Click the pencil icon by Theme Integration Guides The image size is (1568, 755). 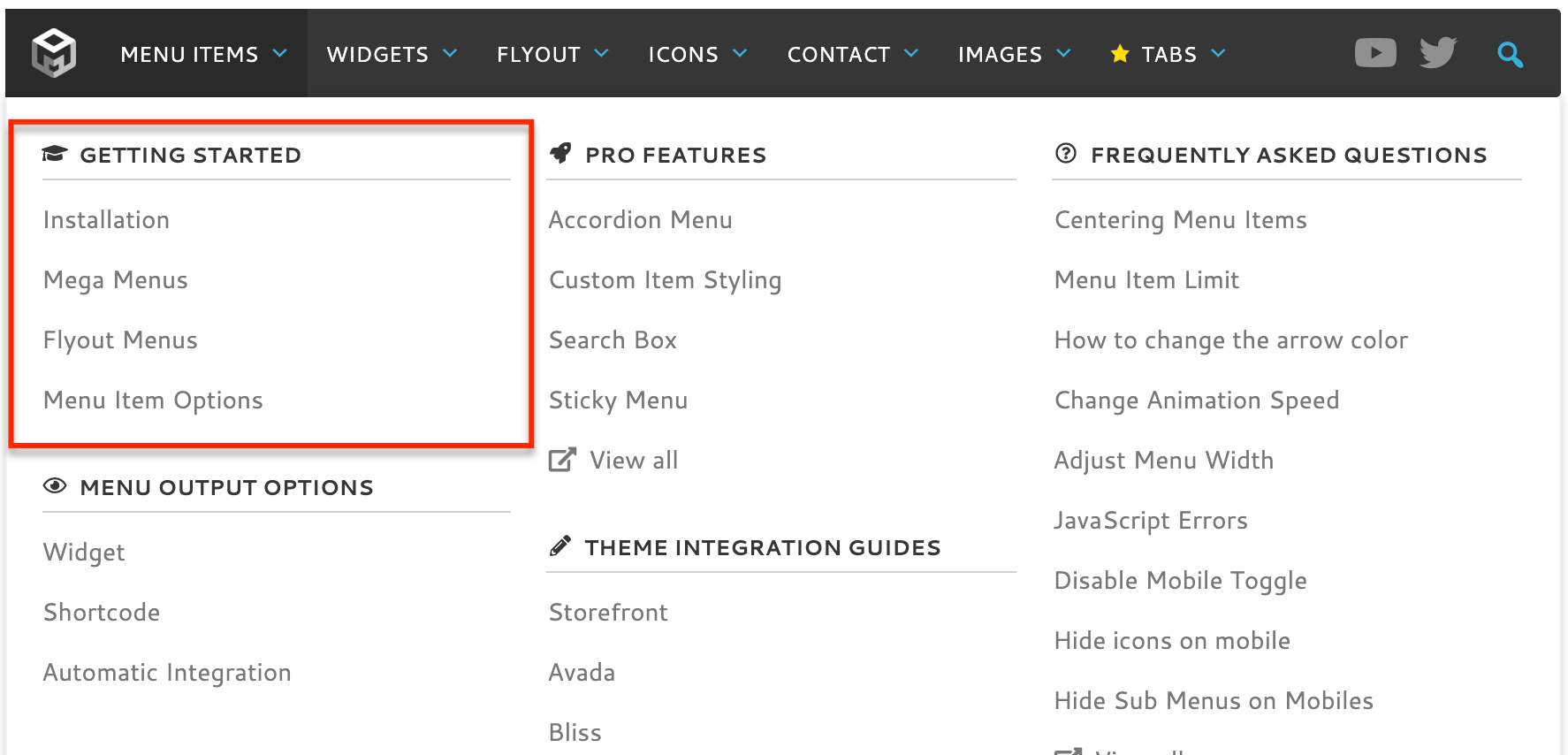[560, 546]
